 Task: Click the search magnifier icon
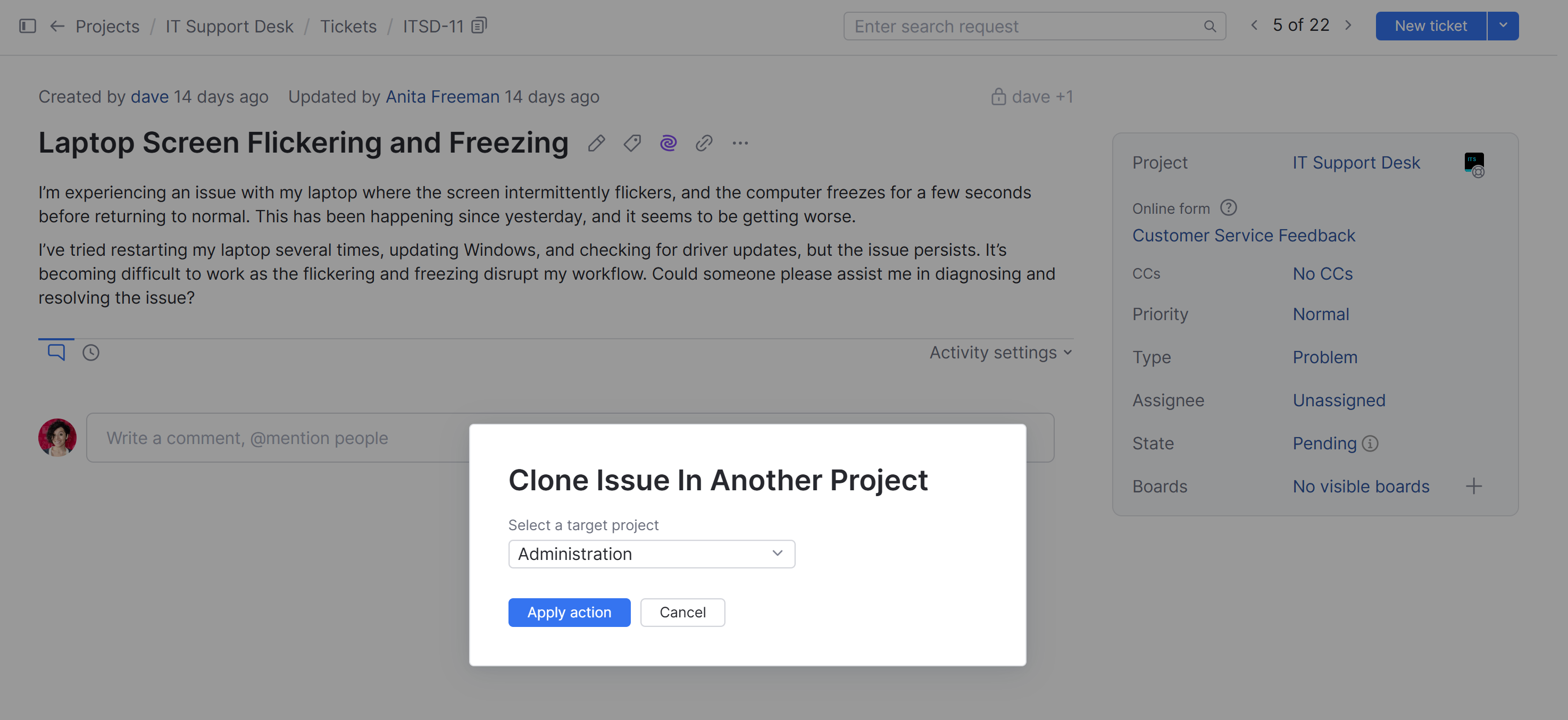click(x=1210, y=26)
